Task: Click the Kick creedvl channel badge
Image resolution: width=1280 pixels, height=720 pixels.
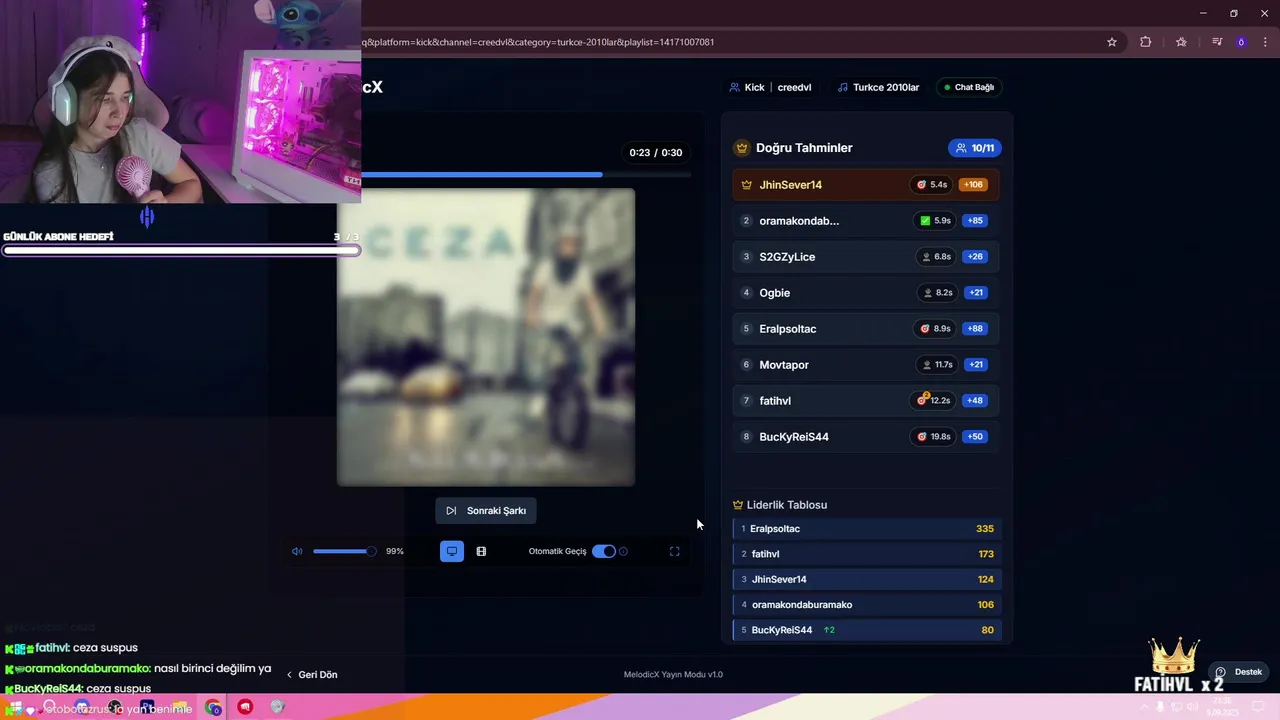Action: (770, 87)
